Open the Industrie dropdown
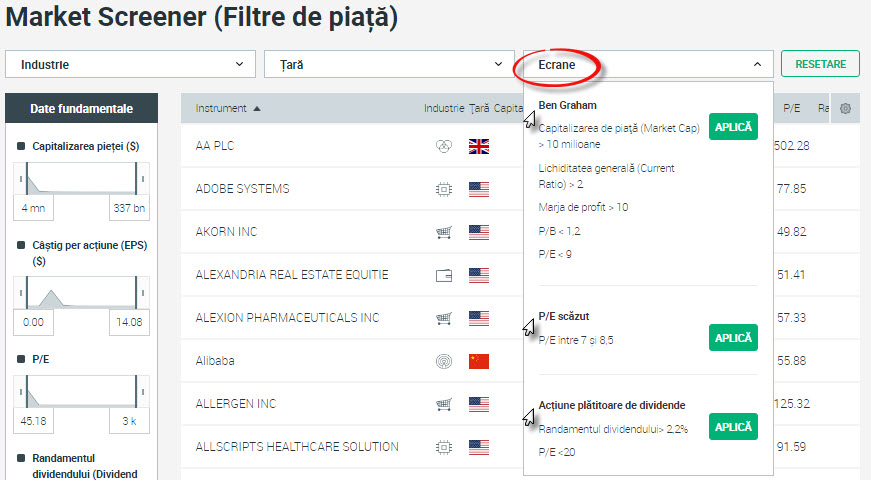This screenshot has height=480, width=871. [130, 64]
